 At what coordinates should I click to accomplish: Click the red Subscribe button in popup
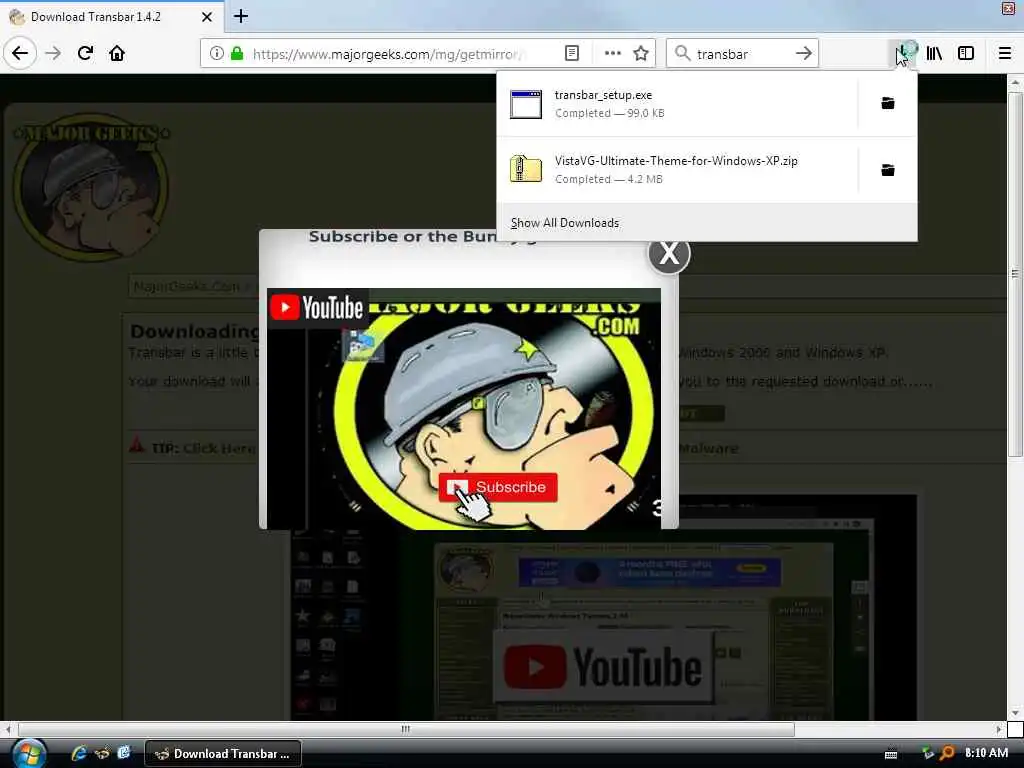tap(498, 487)
